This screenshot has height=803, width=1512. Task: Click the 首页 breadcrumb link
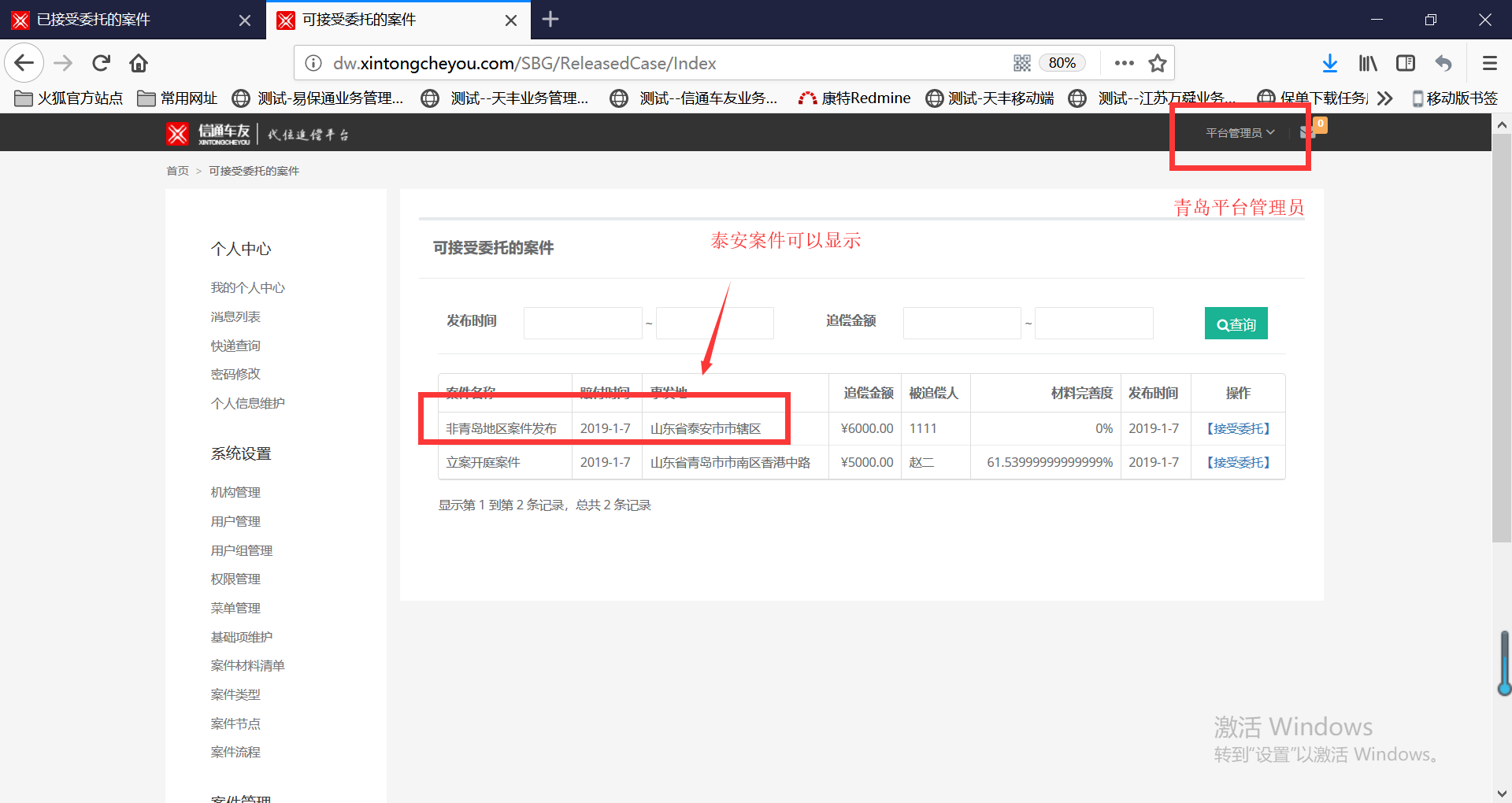click(177, 171)
